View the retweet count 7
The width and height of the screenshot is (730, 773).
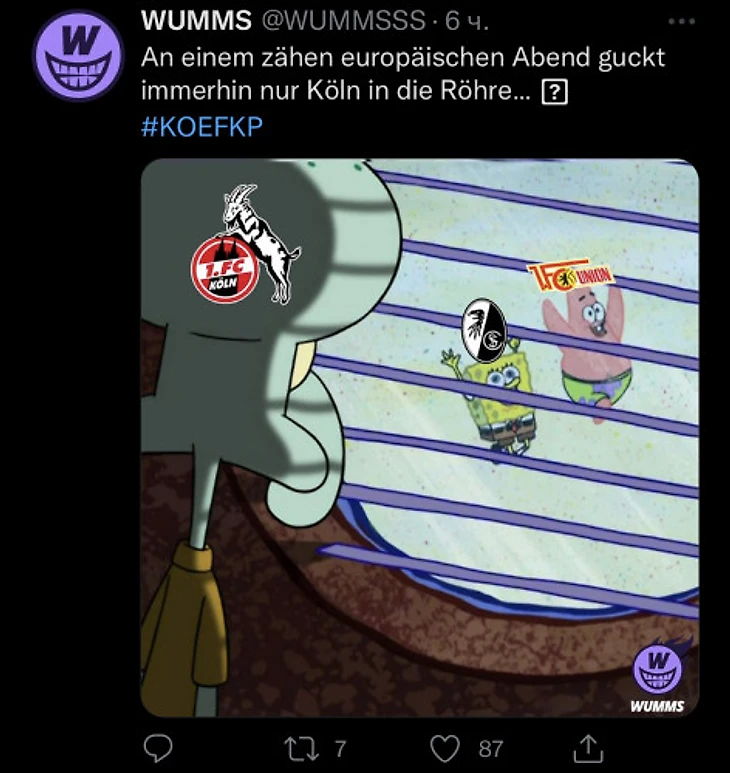click(341, 749)
